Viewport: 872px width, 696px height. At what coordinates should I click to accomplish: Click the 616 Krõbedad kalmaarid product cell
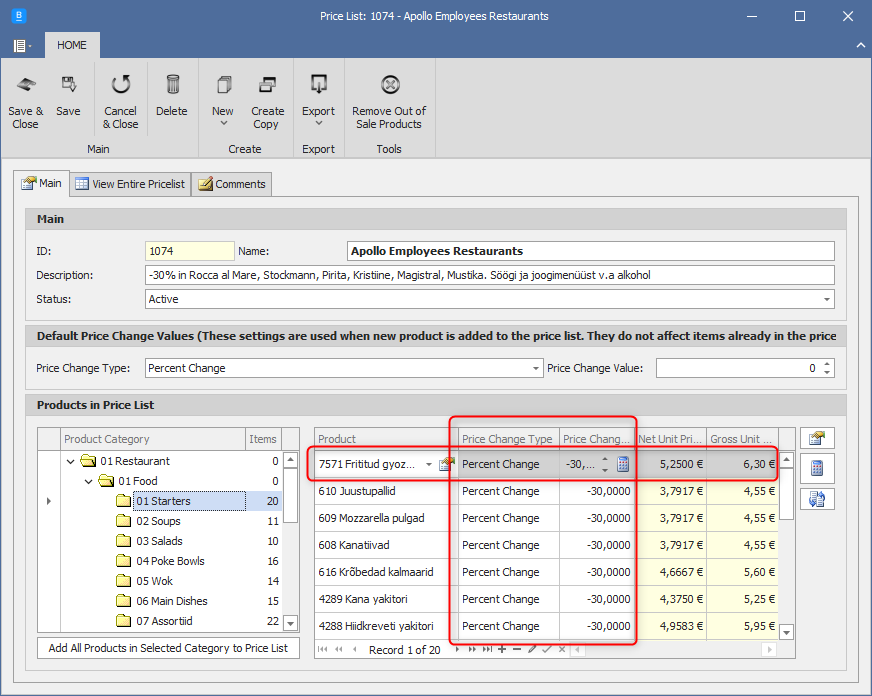pos(386,572)
